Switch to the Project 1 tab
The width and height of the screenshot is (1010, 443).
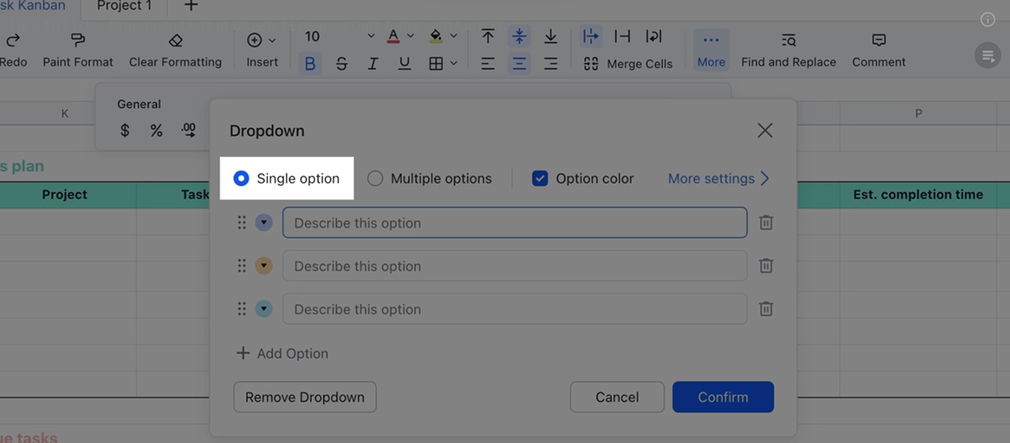(124, 6)
